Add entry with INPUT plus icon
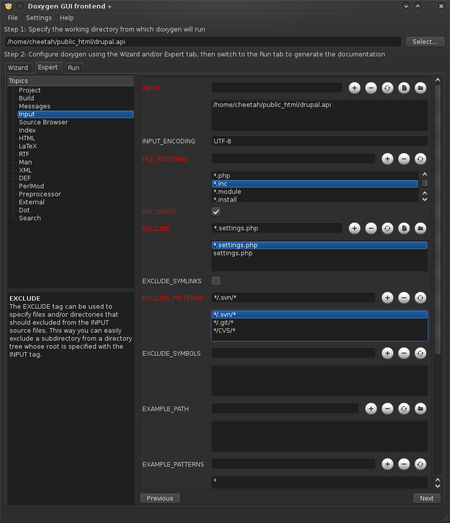Viewport: 450px width, 523px height. pyautogui.click(x=354, y=88)
